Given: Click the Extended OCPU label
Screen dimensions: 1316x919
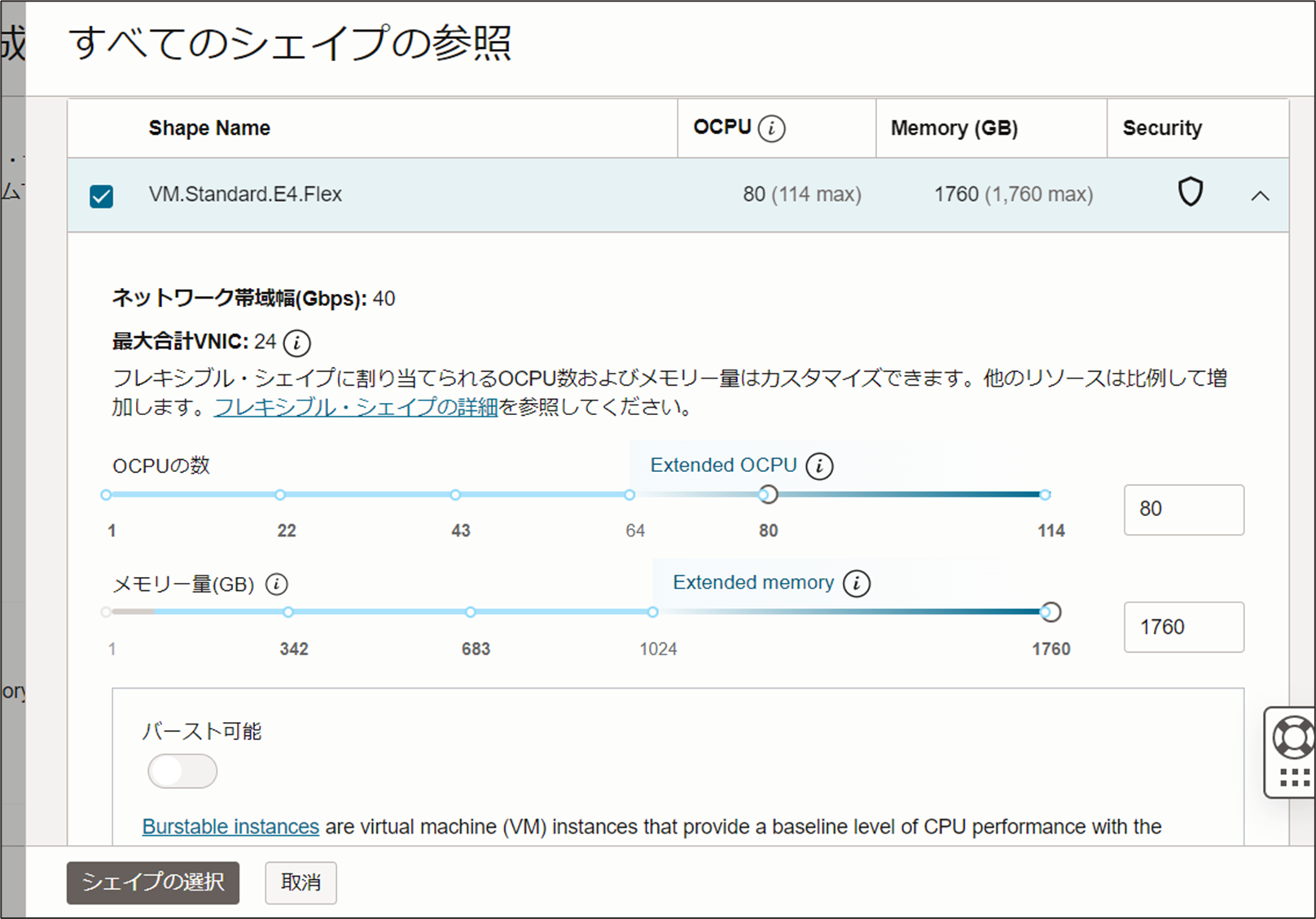Looking at the screenshot, I should [723, 466].
